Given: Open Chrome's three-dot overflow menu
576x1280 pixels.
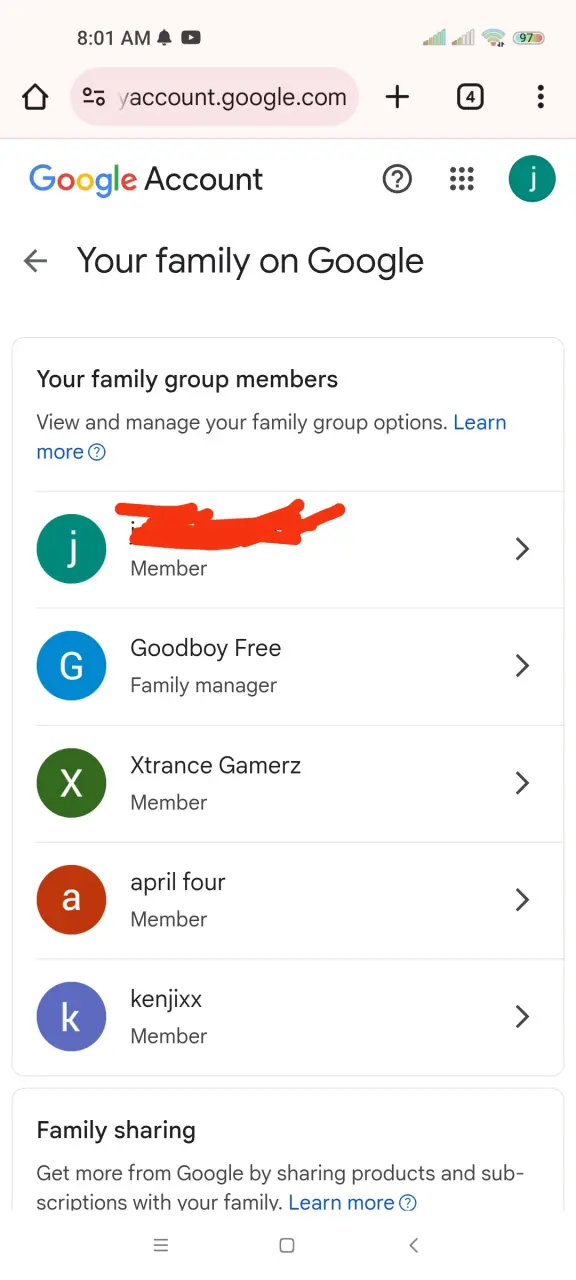Looking at the screenshot, I should [x=540, y=97].
